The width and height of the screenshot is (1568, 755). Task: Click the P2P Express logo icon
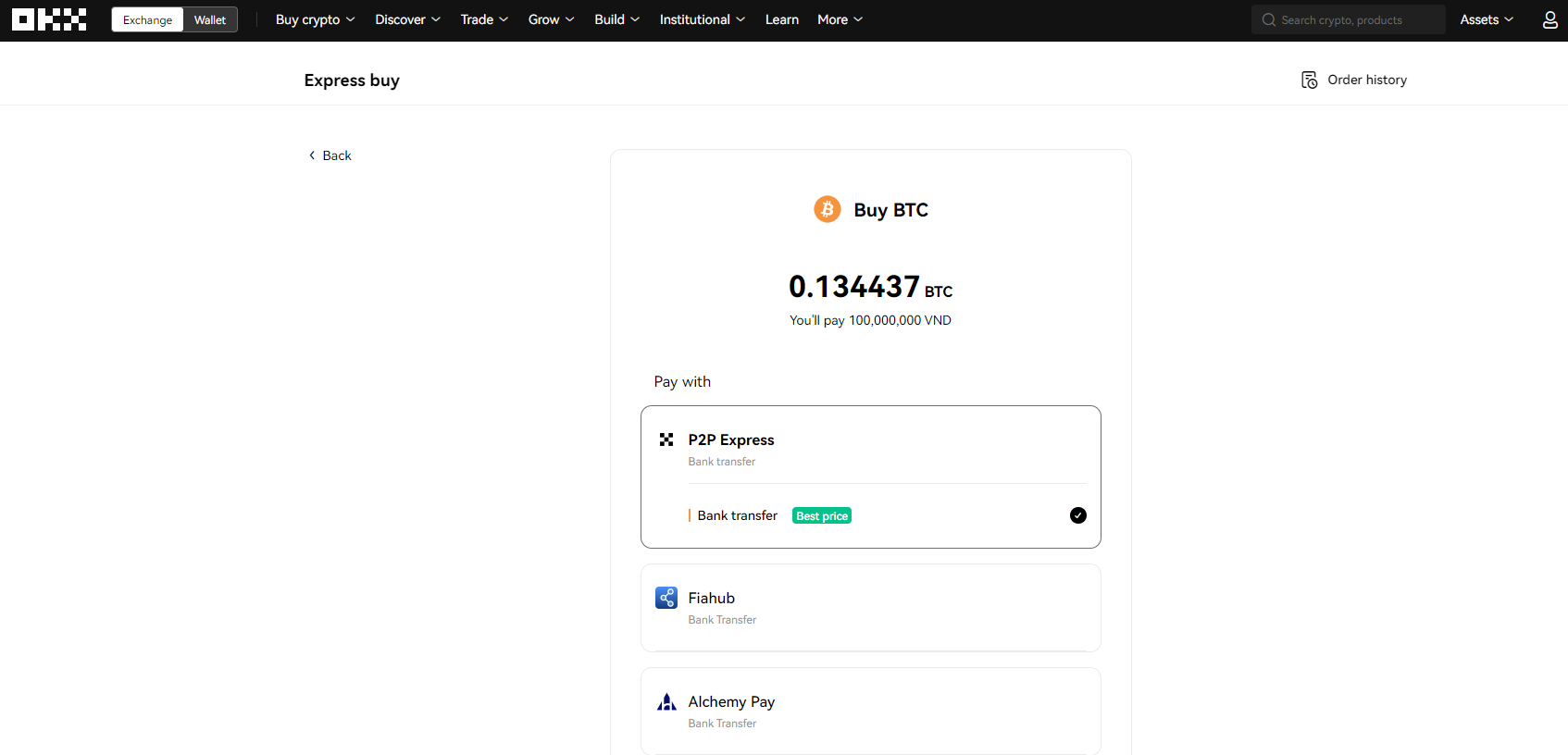point(666,439)
